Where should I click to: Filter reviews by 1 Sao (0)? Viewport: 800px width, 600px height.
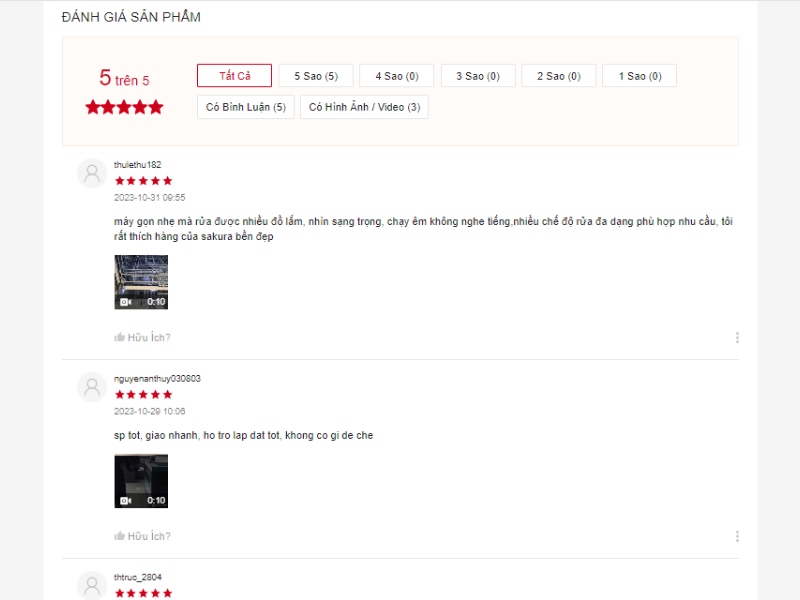point(639,76)
